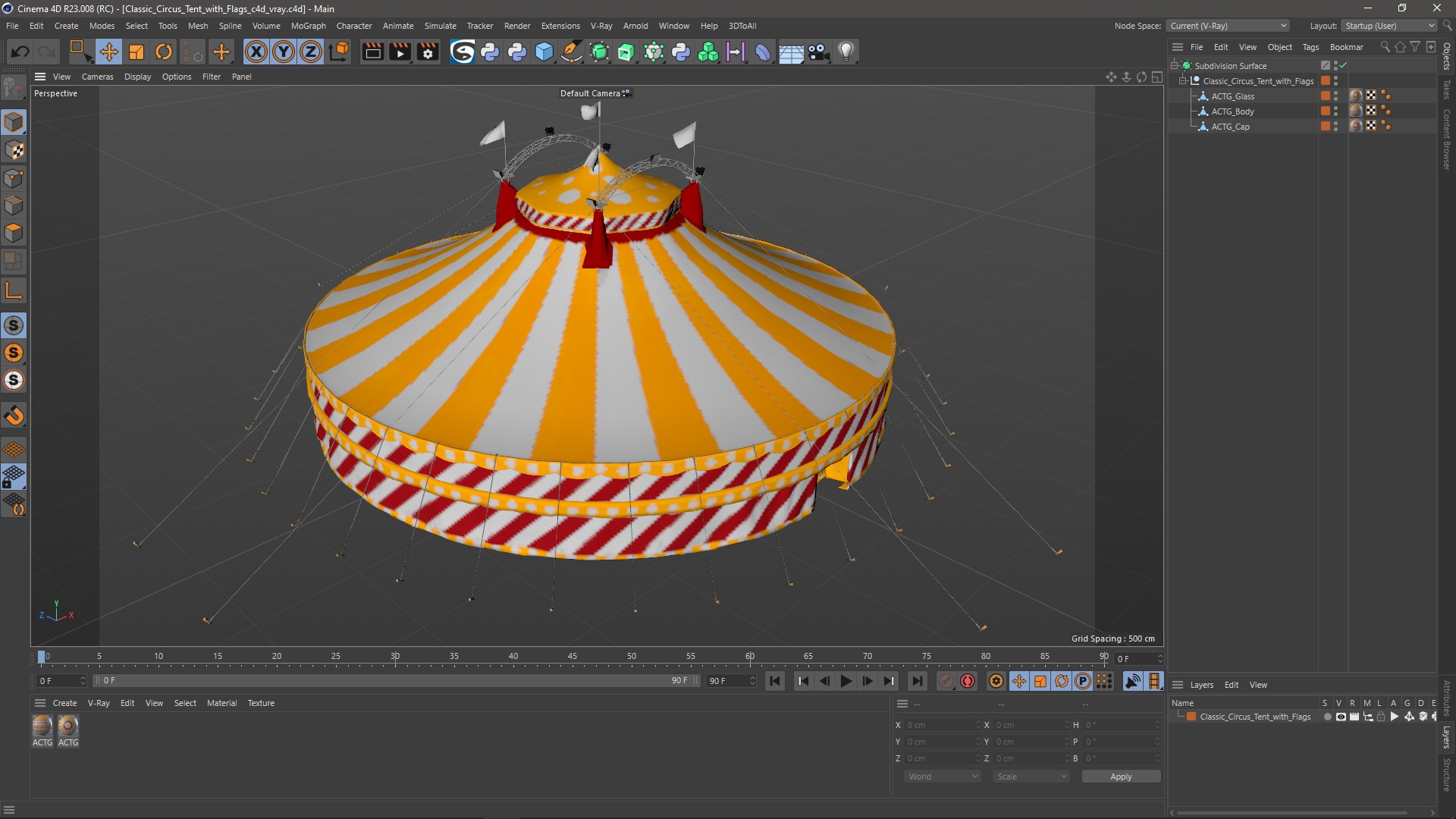
Task: Activate the Scale tool
Action: pyautogui.click(x=136, y=52)
